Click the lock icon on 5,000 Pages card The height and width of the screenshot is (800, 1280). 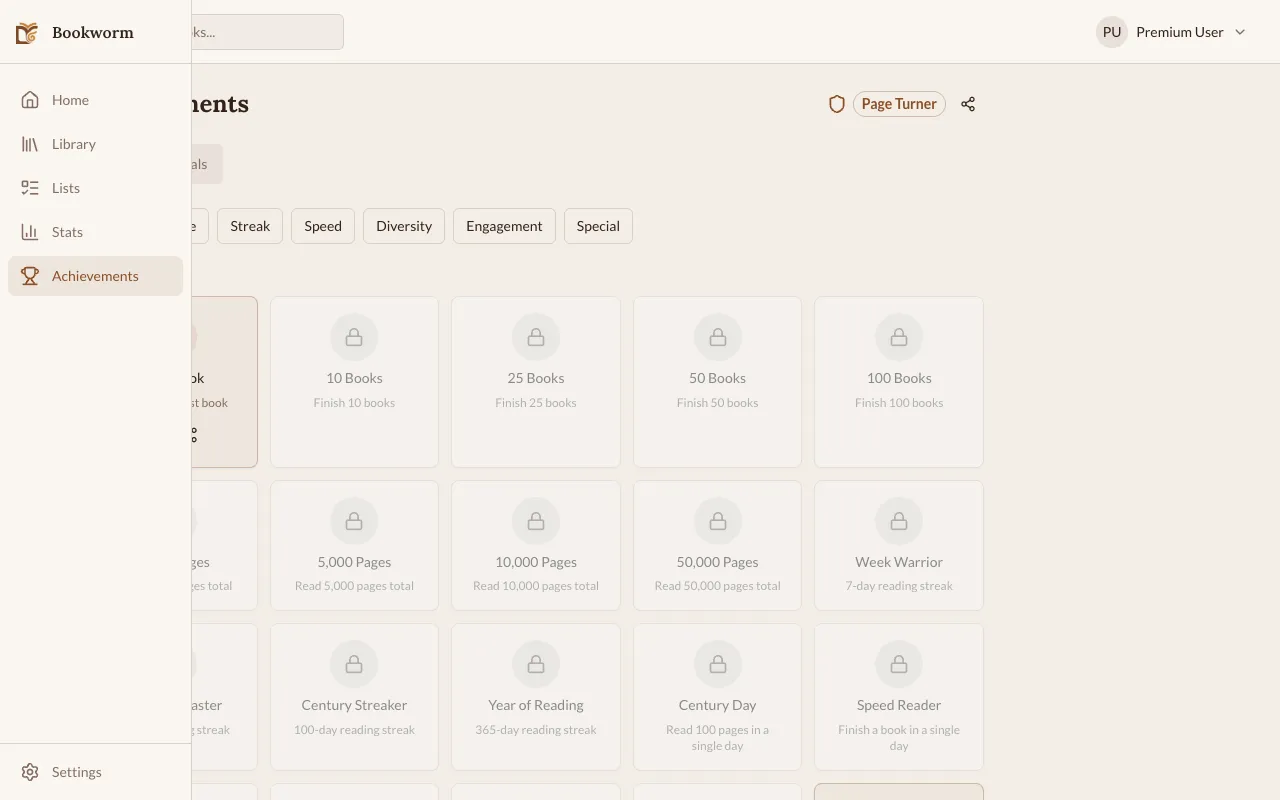pos(354,521)
